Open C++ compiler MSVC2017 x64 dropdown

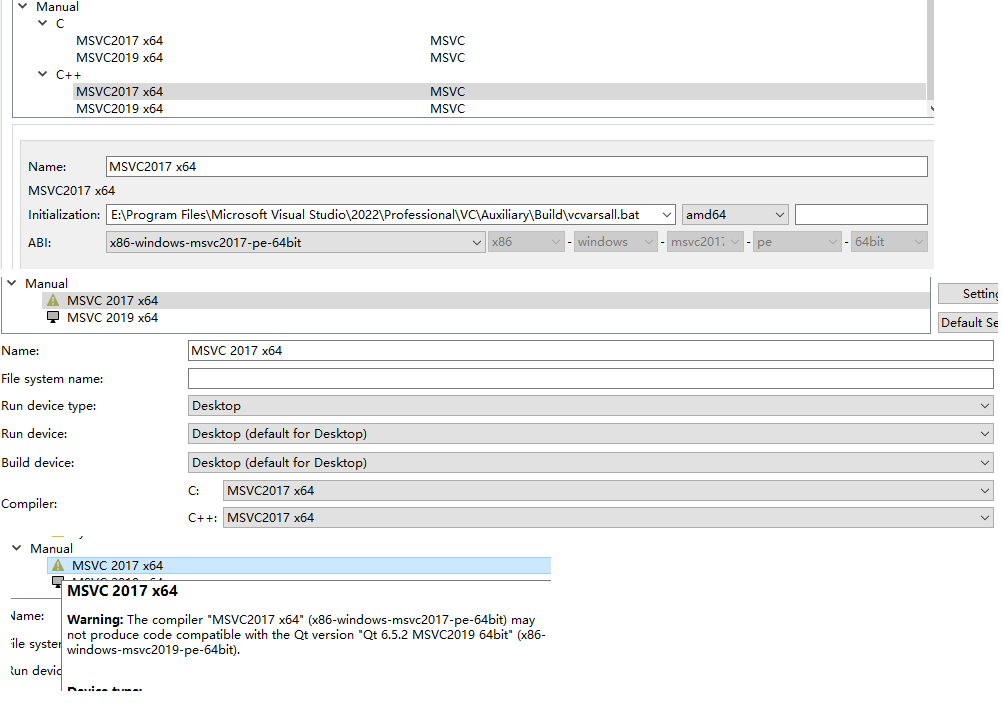(608, 518)
